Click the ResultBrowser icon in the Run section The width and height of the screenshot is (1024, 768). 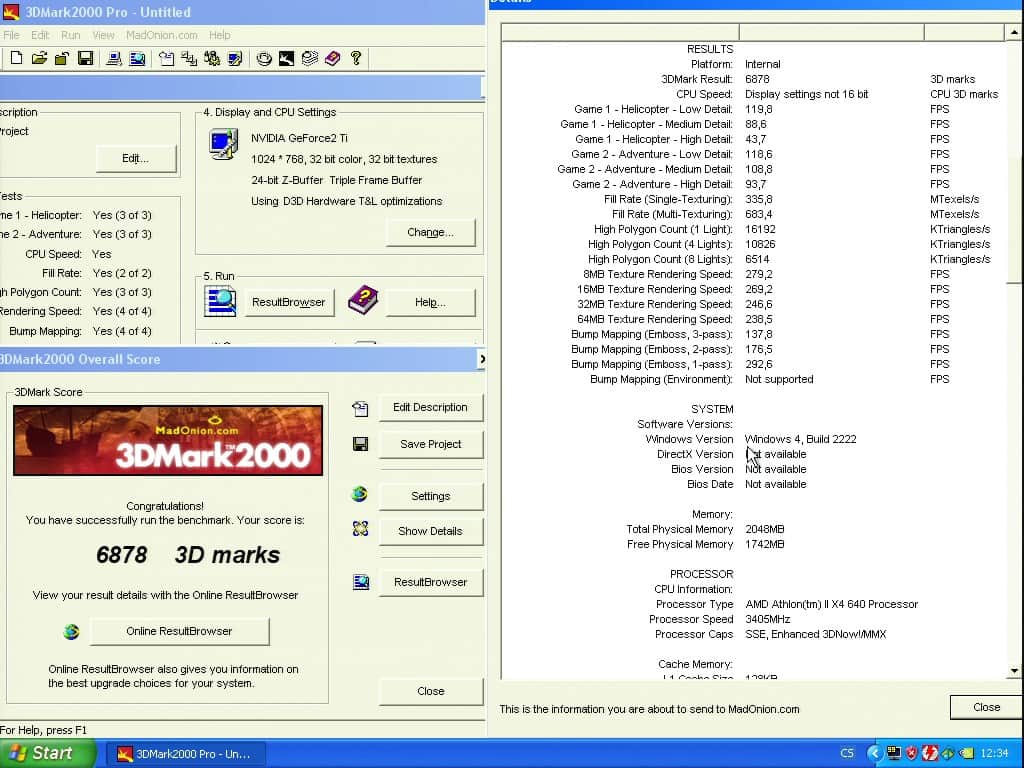click(220, 302)
